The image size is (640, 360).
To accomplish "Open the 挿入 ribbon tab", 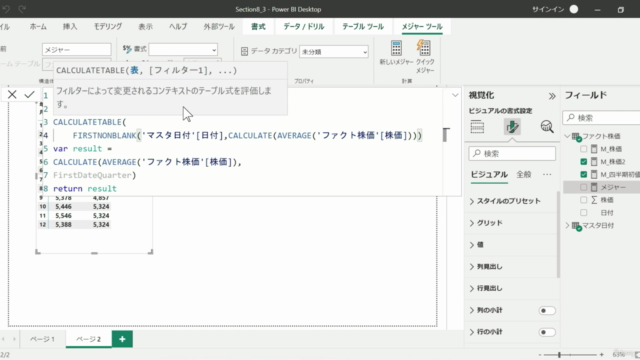I will 70,27.
